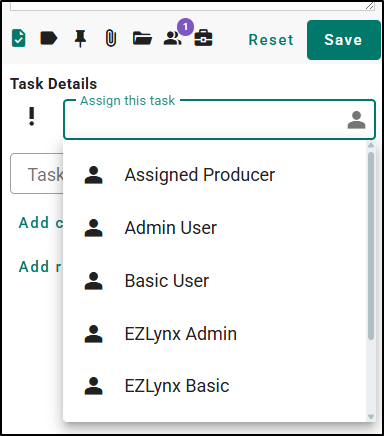Click the partially hidden Task input field

click(37, 174)
